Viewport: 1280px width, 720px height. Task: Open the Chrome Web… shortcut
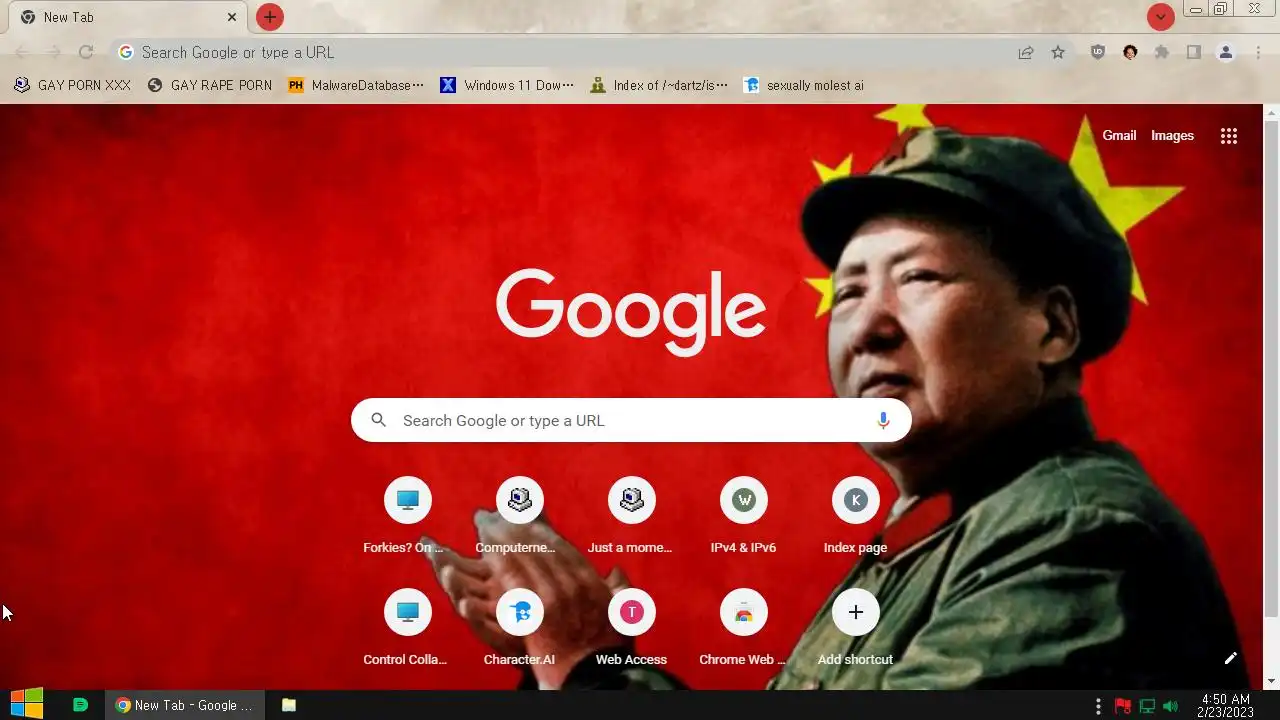pos(743,627)
